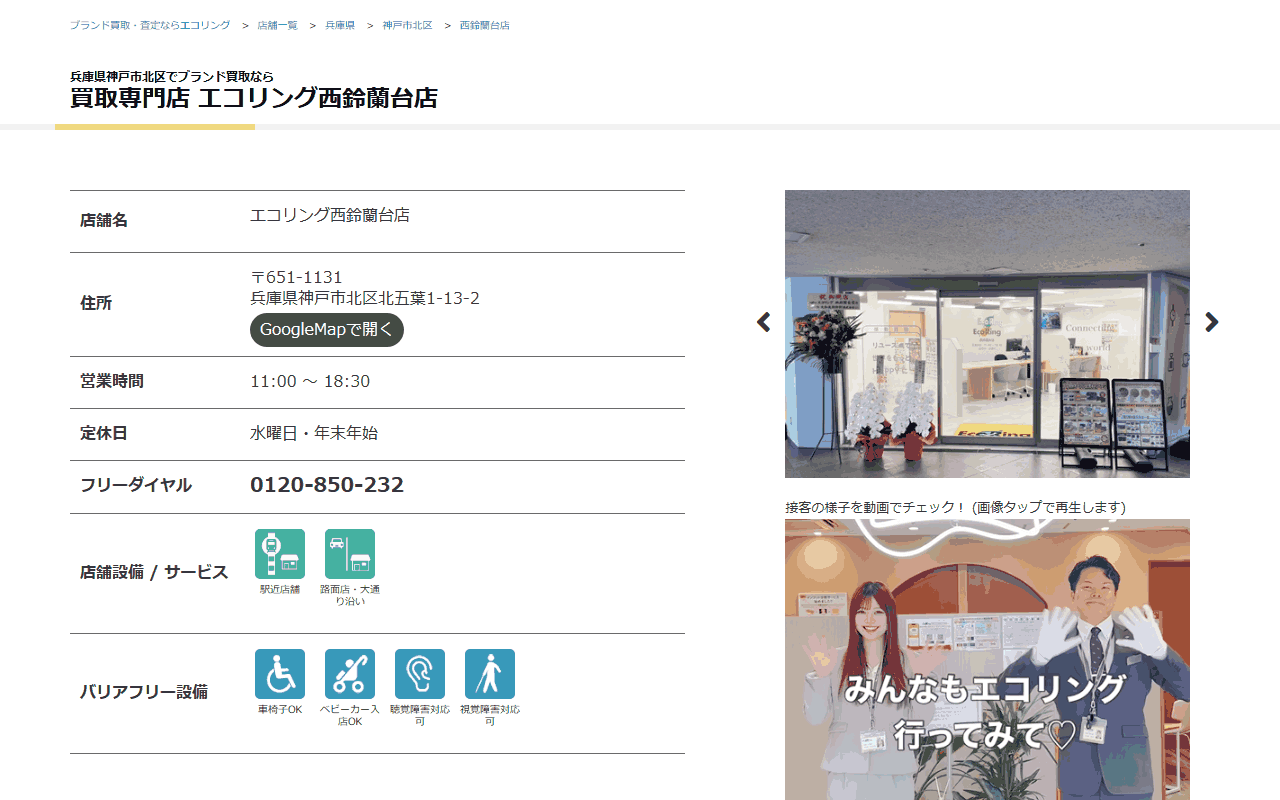Click the 営業時間 row label
The height and width of the screenshot is (800, 1280).
point(112,381)
